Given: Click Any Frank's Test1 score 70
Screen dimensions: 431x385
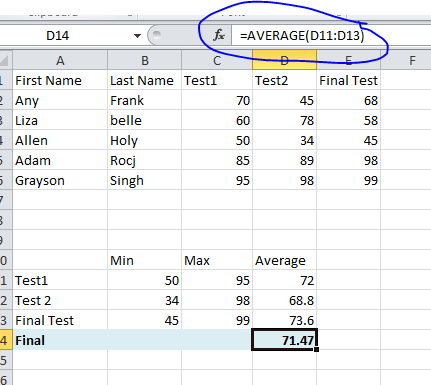Looking at the screenshot, I should (217, 100).
